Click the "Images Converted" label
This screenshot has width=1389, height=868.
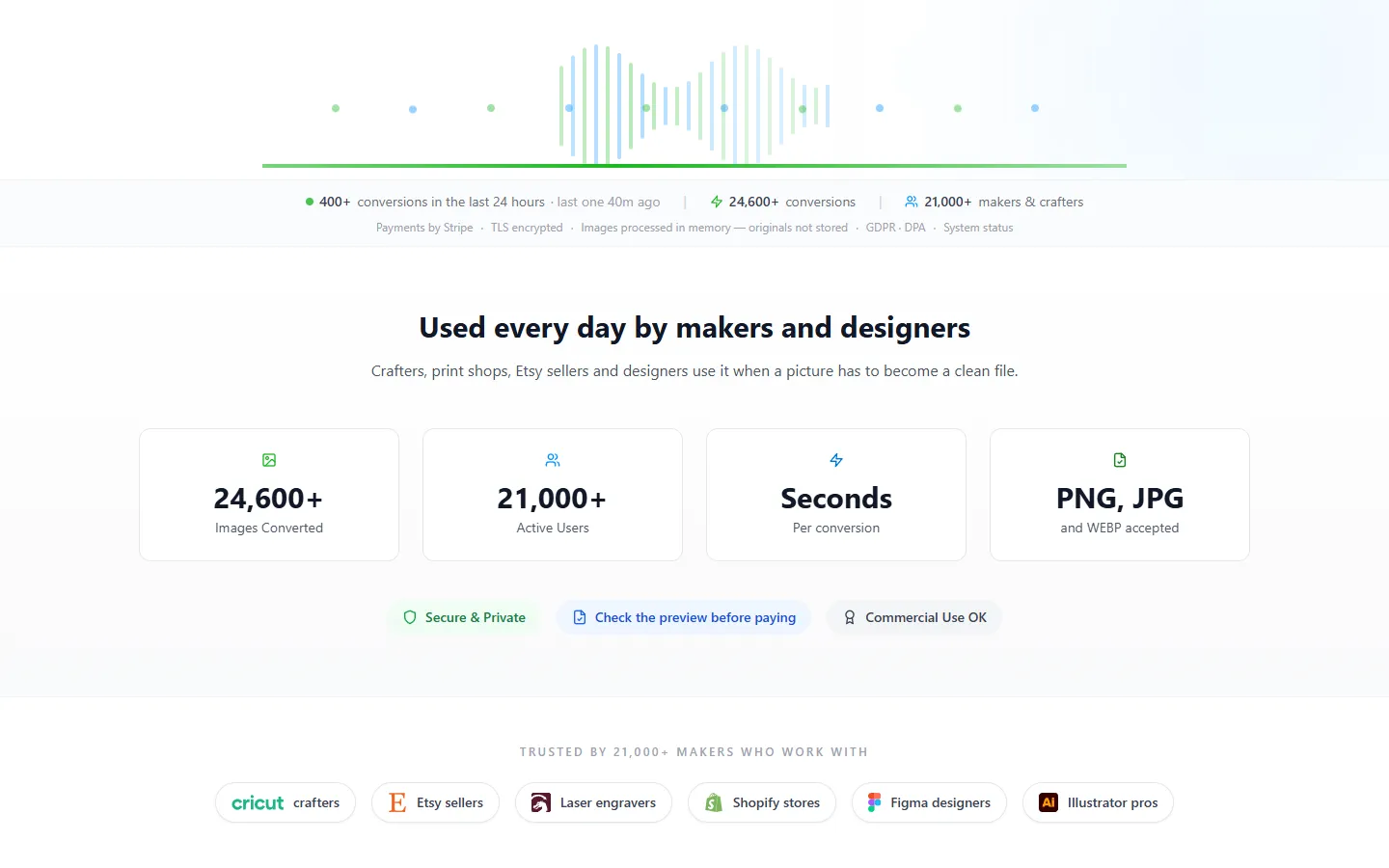269,528
